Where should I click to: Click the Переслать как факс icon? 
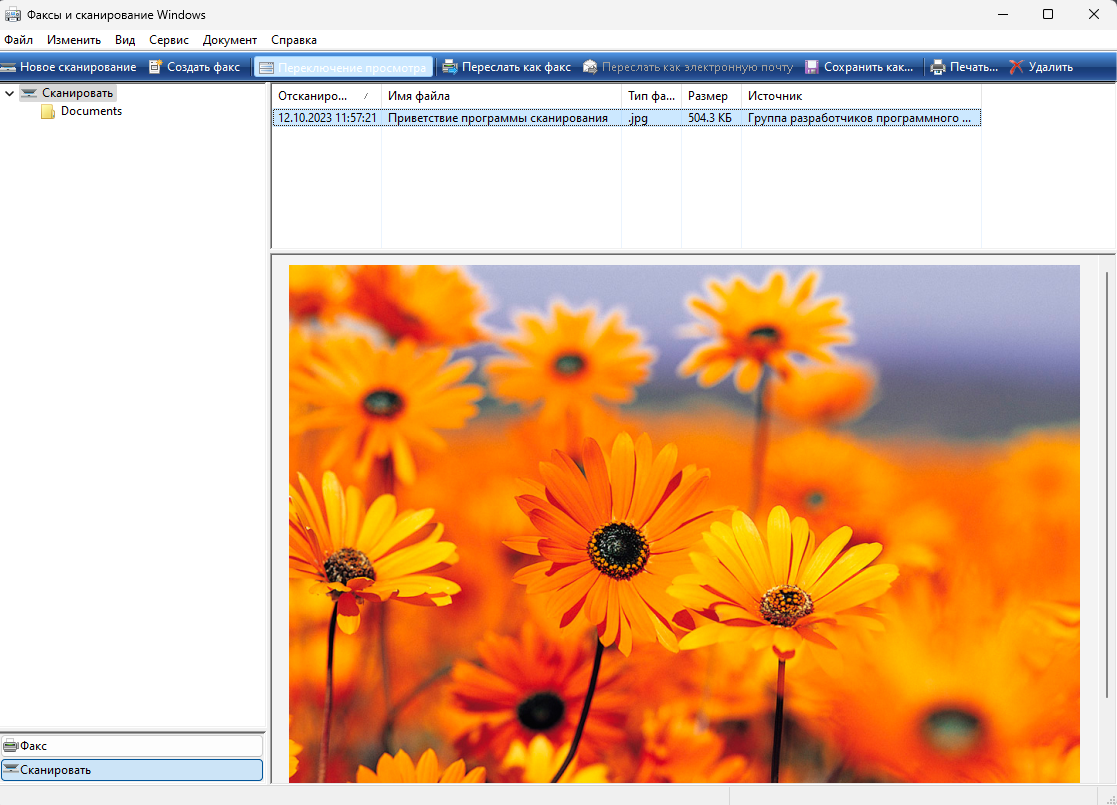click(450, 67)
